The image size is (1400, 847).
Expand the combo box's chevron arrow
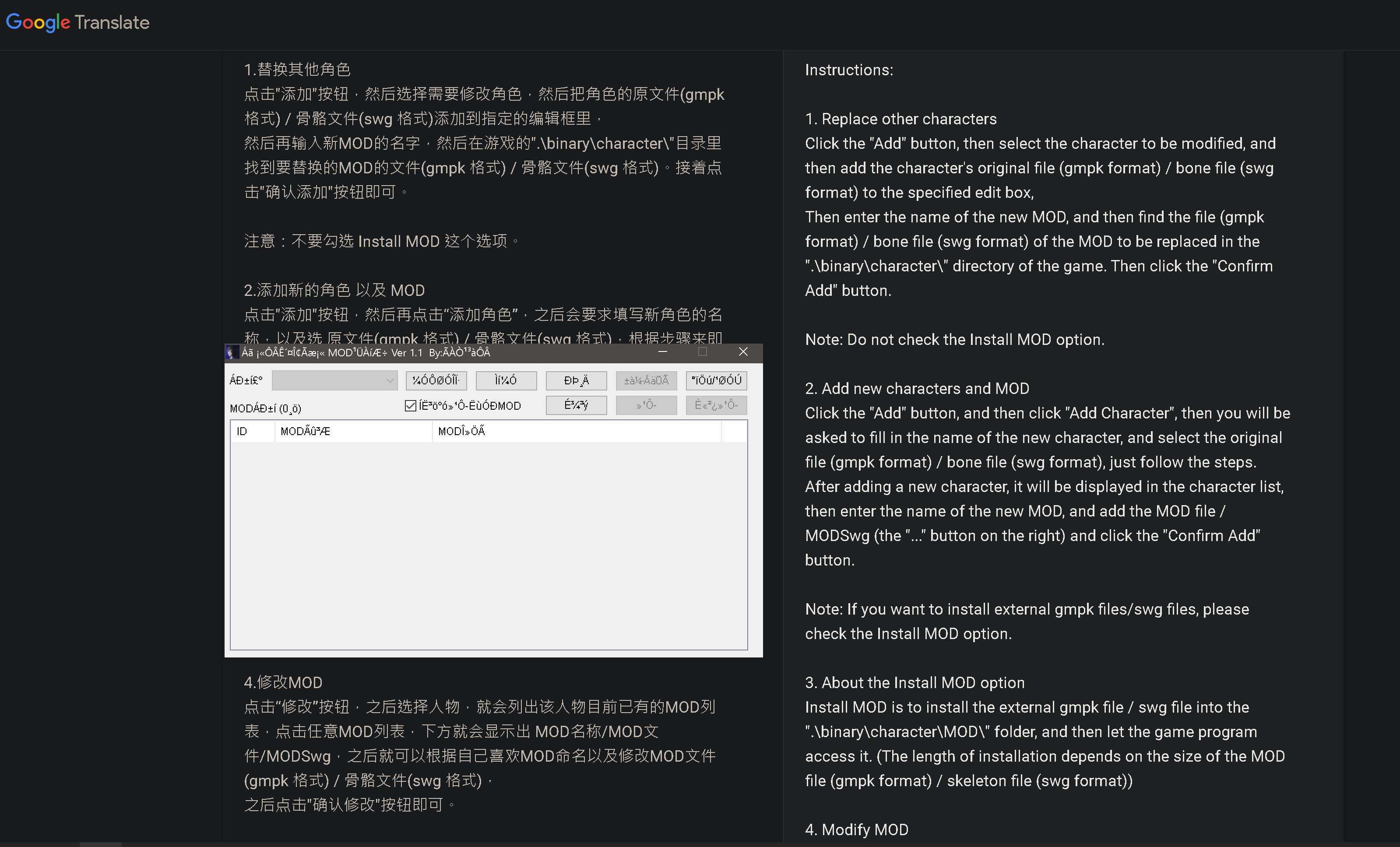coord(390,381)
